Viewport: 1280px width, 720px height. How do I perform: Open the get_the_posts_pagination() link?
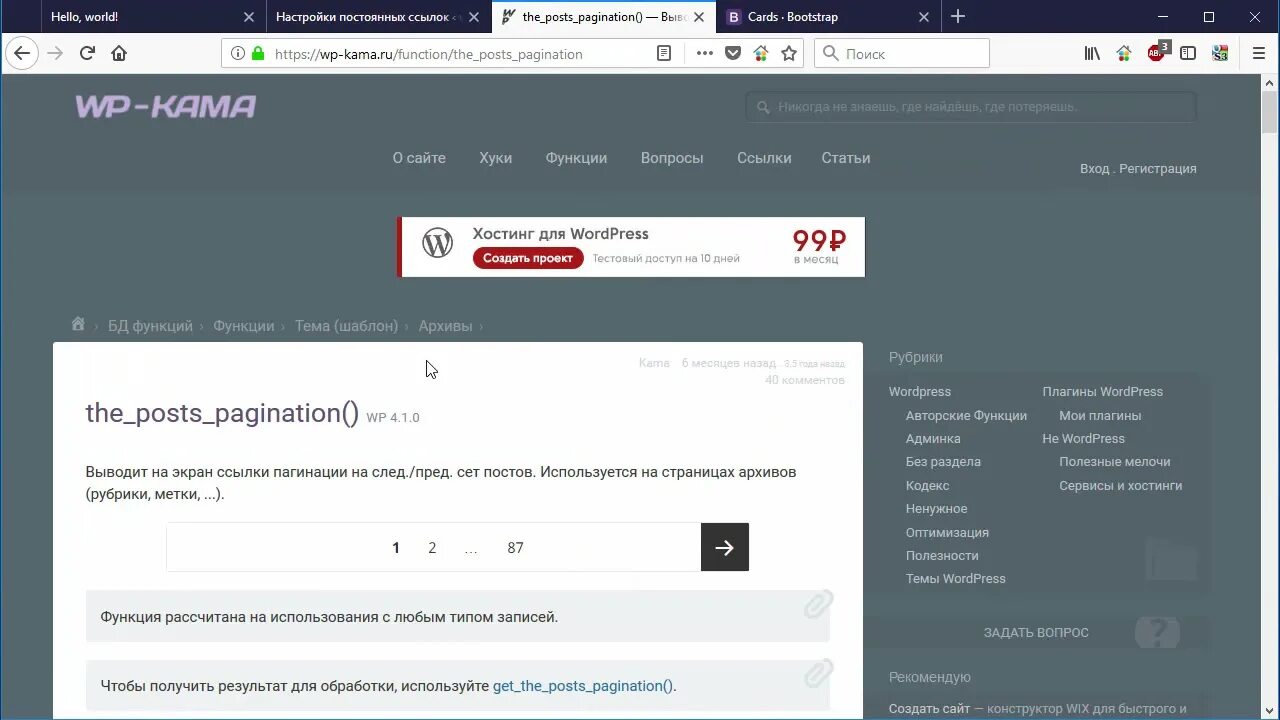pos(583,686)
